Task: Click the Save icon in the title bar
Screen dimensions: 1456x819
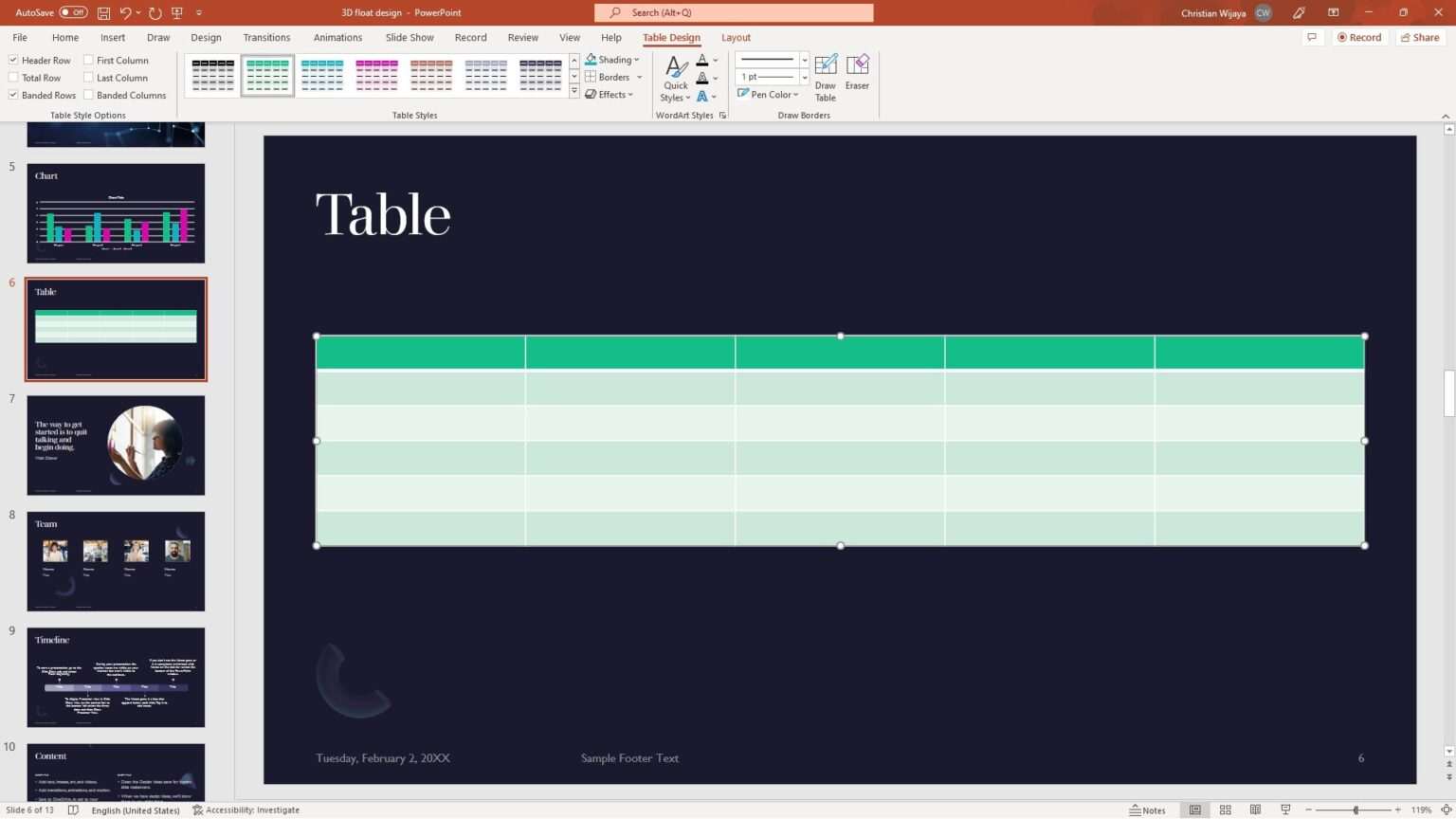Action: pos(103,13)
